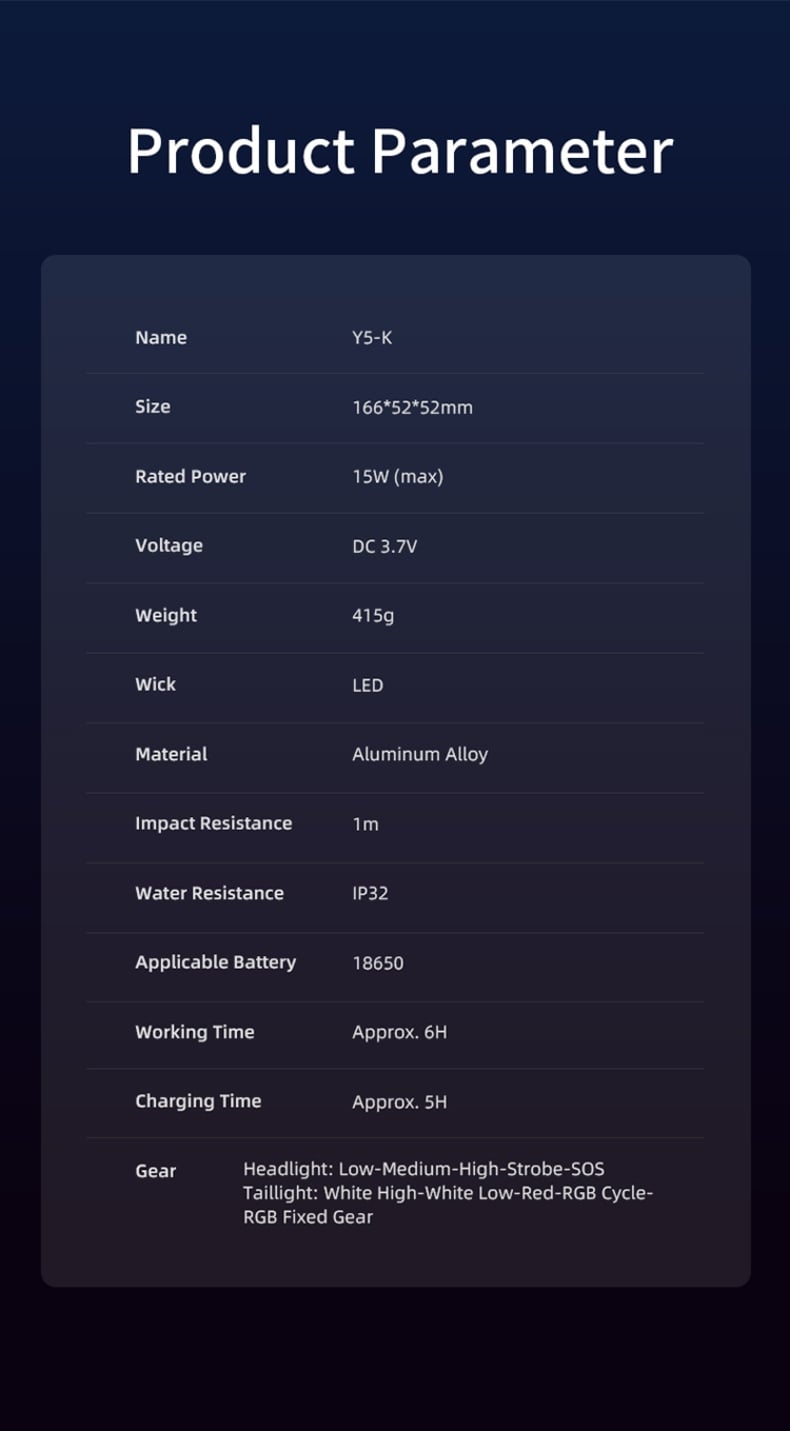This screenshot has height=1431, width=790.
Task: Select the Size label
Action: 153,407
